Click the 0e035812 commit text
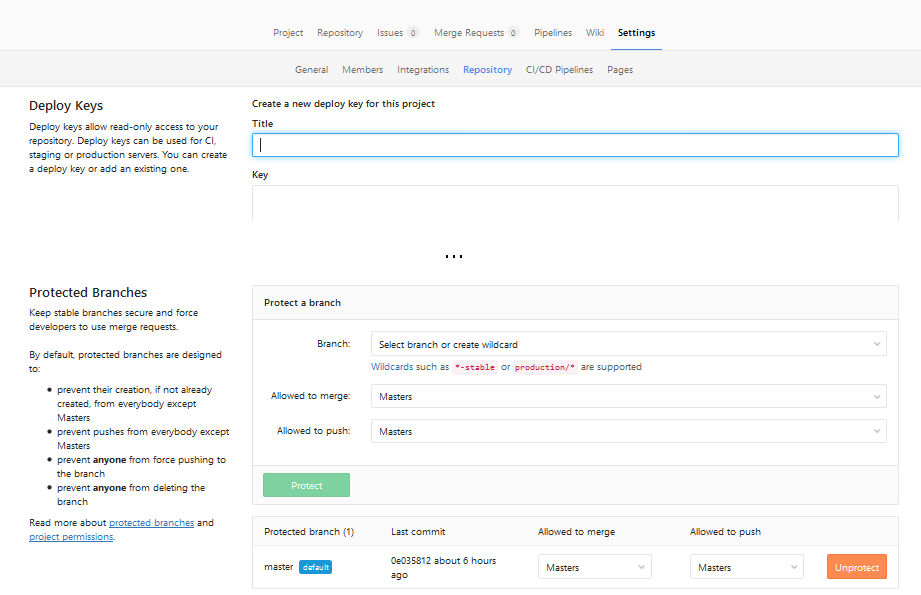 pyautogui.click(x=411, y=560)
